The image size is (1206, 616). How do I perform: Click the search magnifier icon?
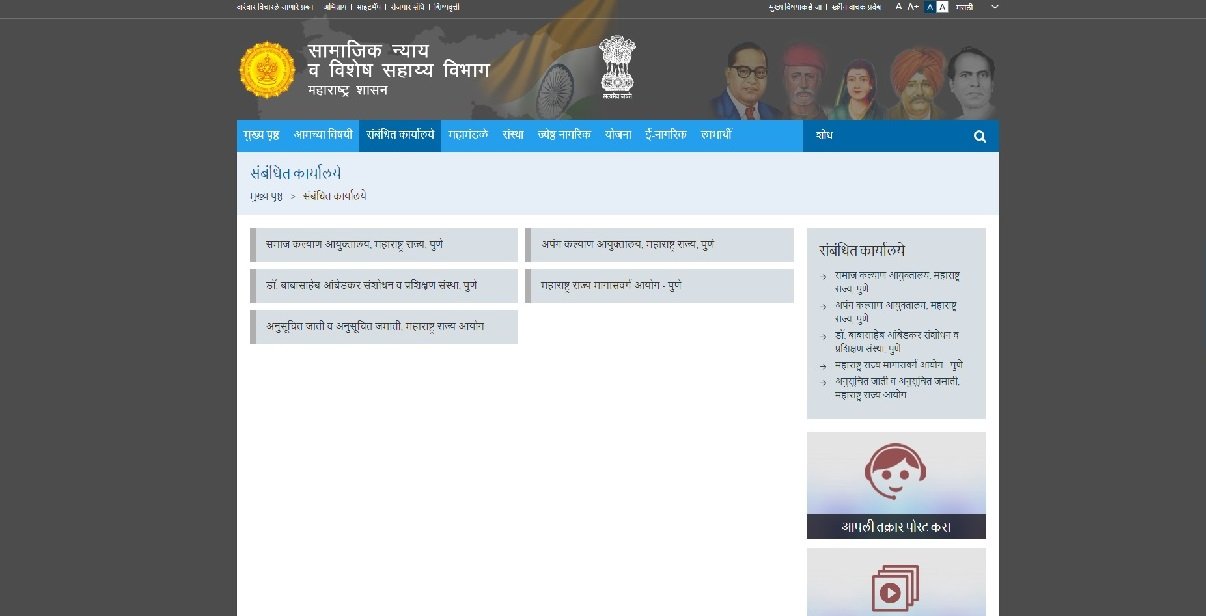(980, 136)
